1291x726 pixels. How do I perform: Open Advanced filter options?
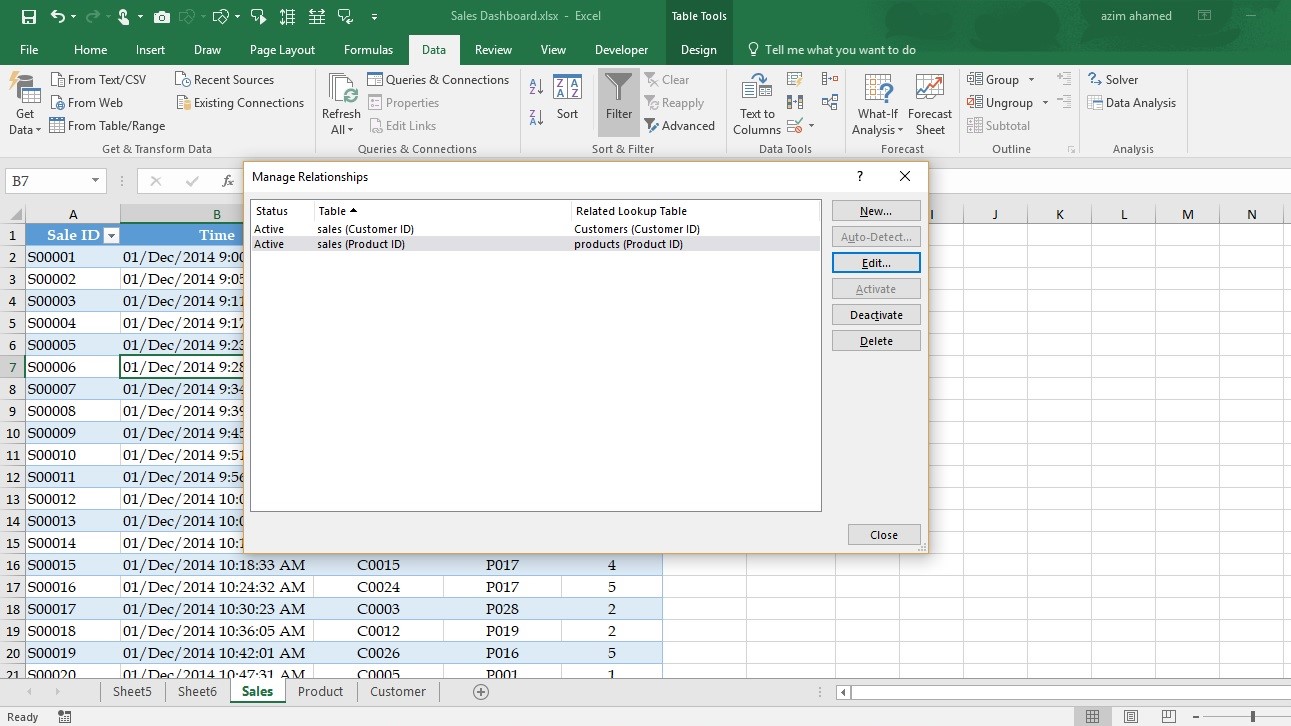point(680,126)
